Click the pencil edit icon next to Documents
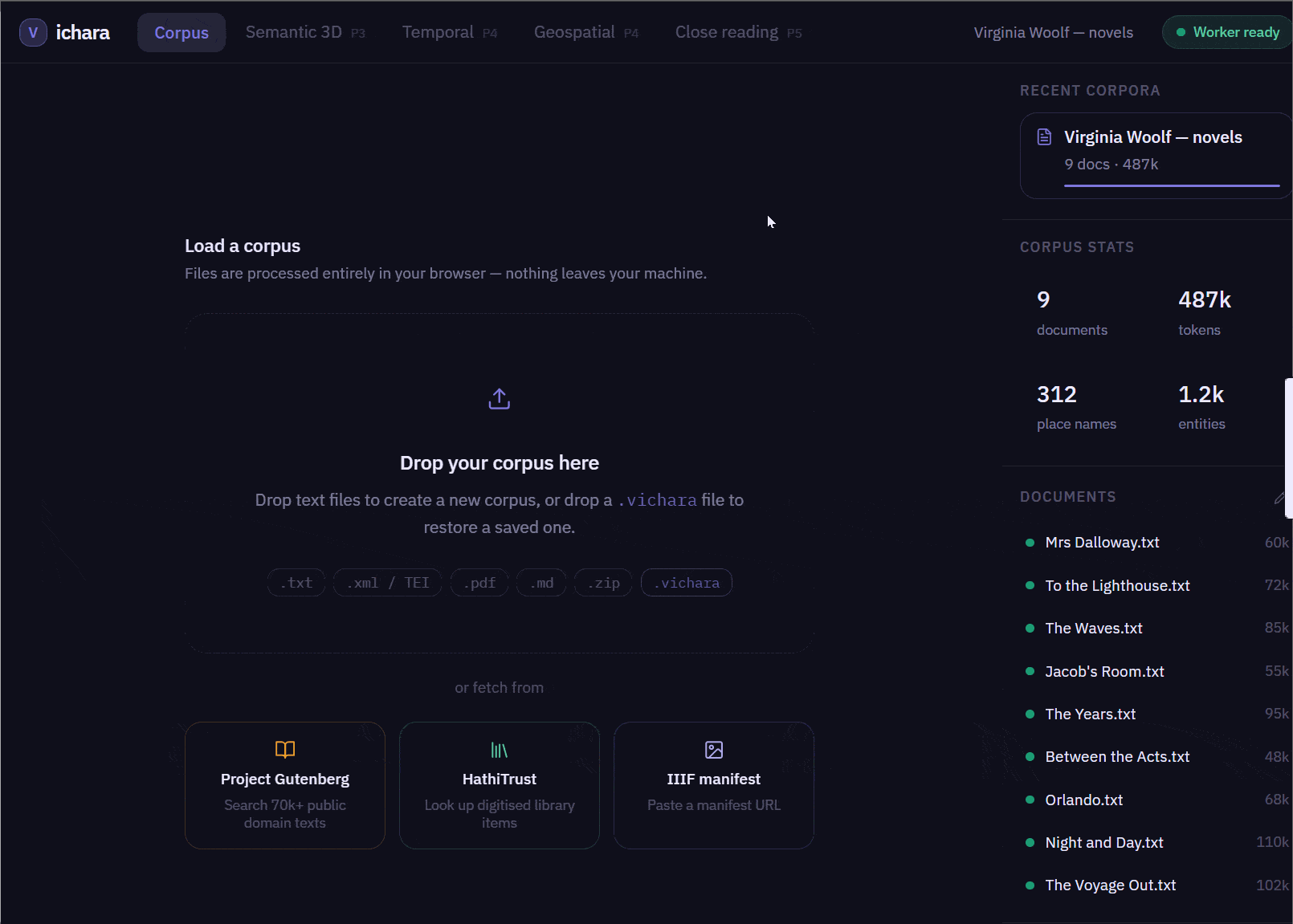This screenshot has height=924, width=1293. click(1279, 499)
